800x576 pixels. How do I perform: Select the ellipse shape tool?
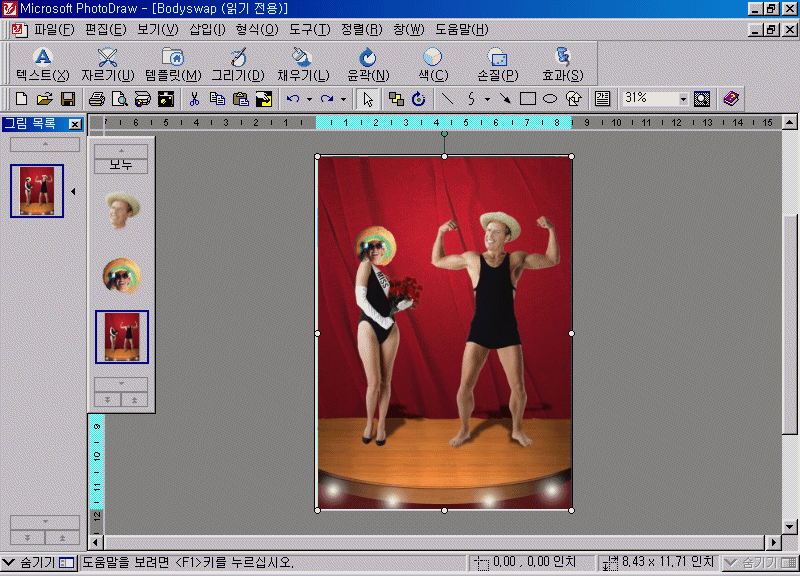point(550,99)
